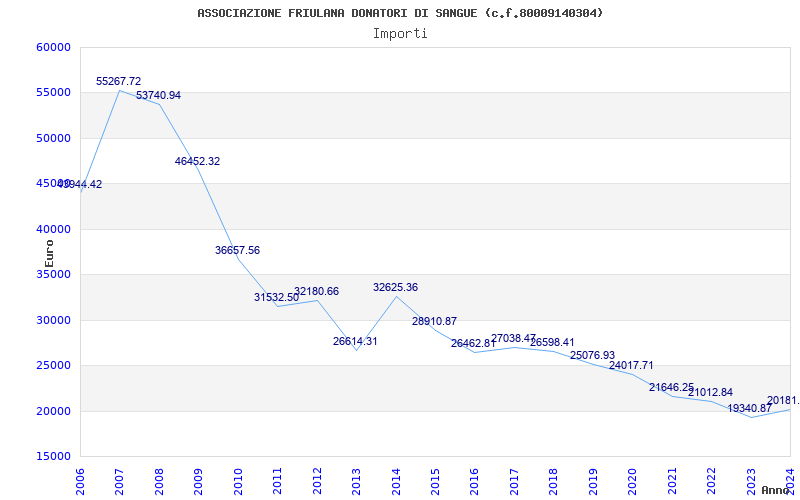Click the data label 28910.87
Viewport: 800px width, 500px height.
point(435,321)
